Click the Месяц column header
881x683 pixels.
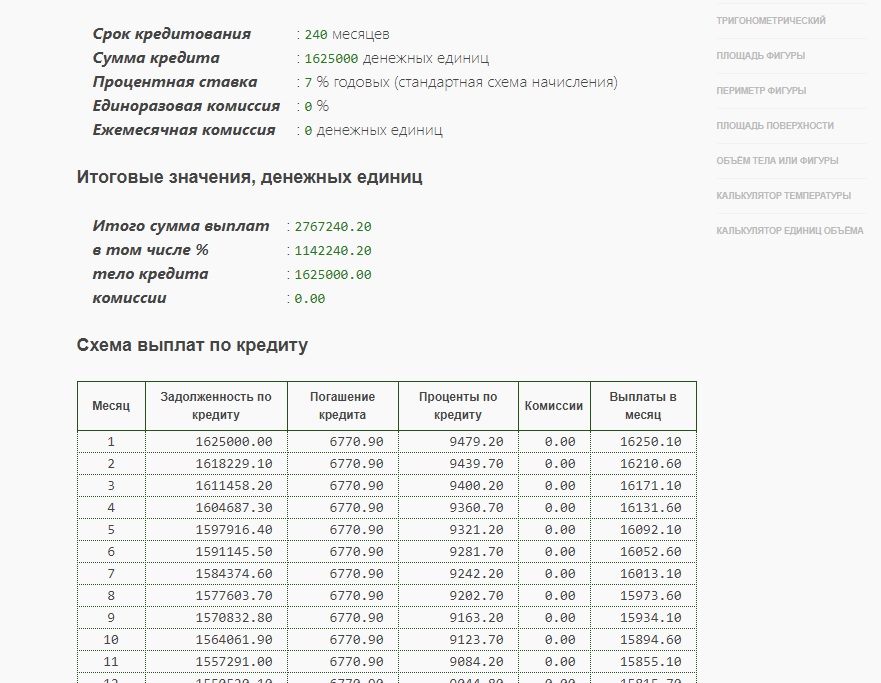pyautogui.click(x=111, y=406)
